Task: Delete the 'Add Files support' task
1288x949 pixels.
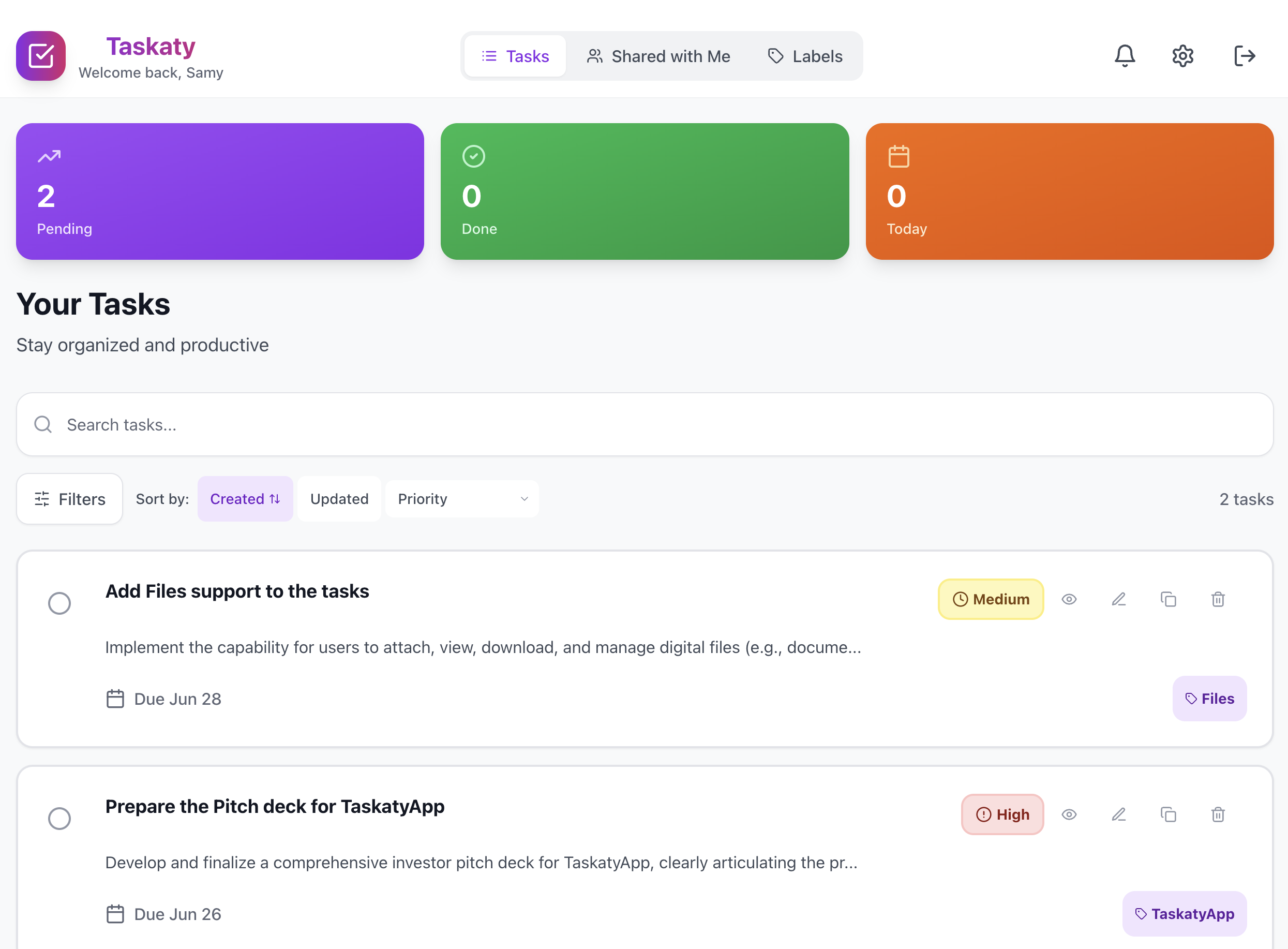Action: pos(1217,599)
